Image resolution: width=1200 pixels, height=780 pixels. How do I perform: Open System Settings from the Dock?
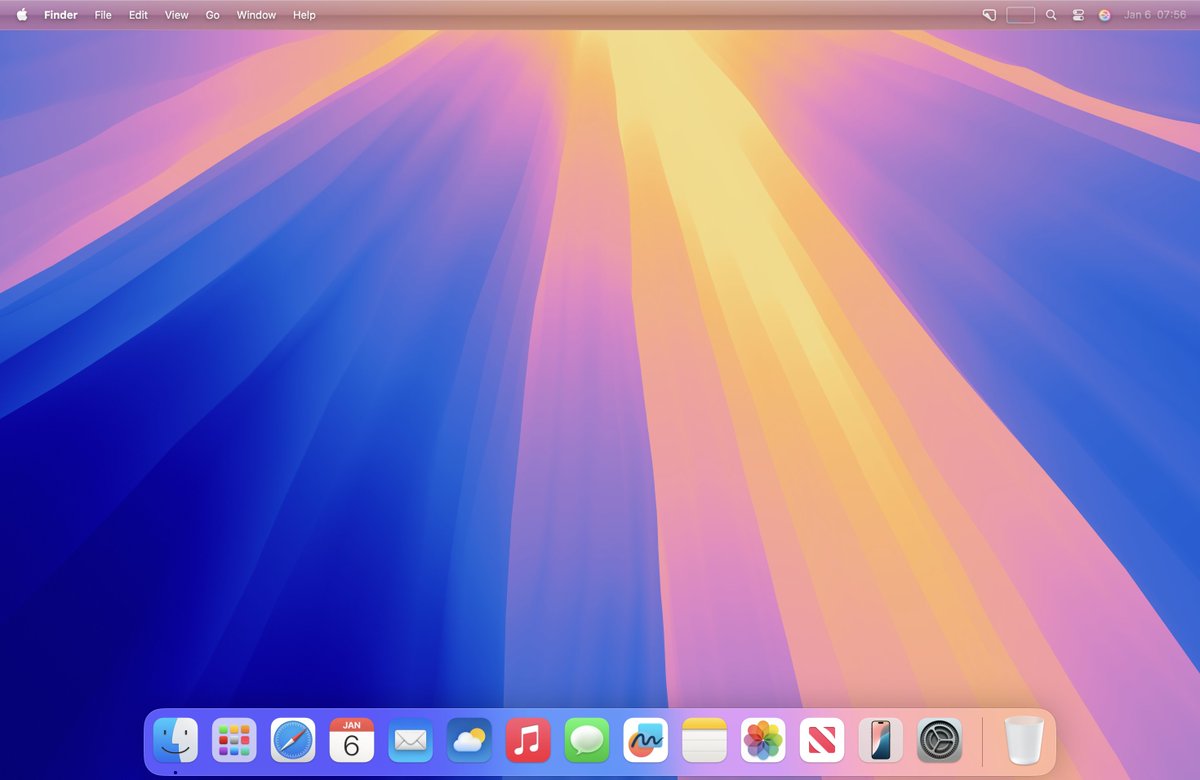click(x=937, y=739)
